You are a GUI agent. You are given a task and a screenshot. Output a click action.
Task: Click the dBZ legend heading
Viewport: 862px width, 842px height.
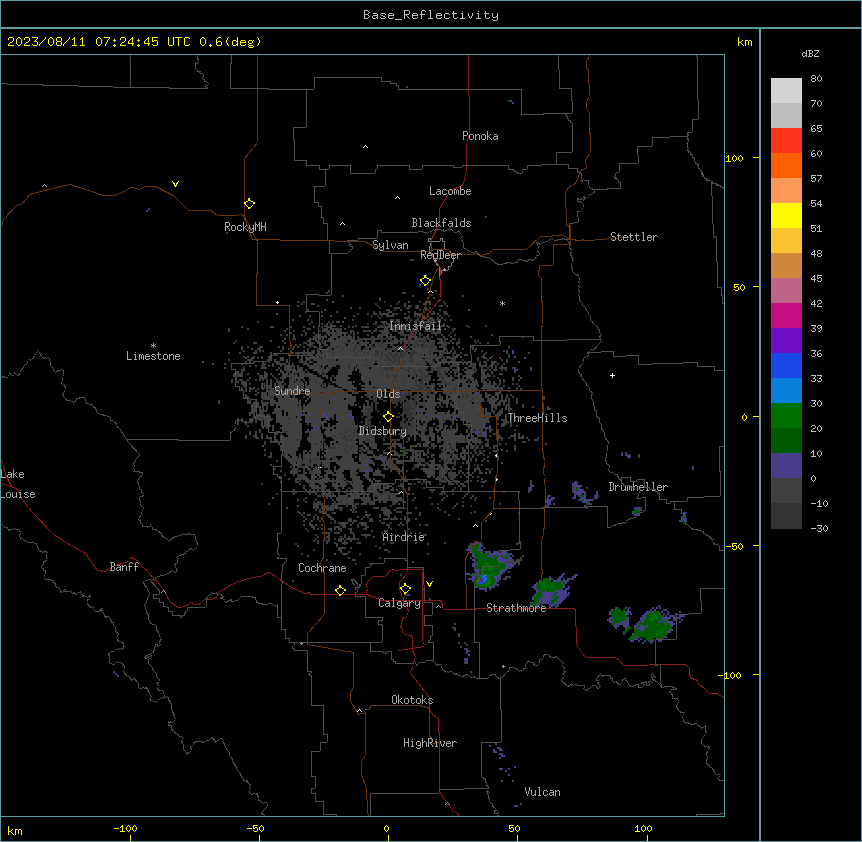pos(810,54)
